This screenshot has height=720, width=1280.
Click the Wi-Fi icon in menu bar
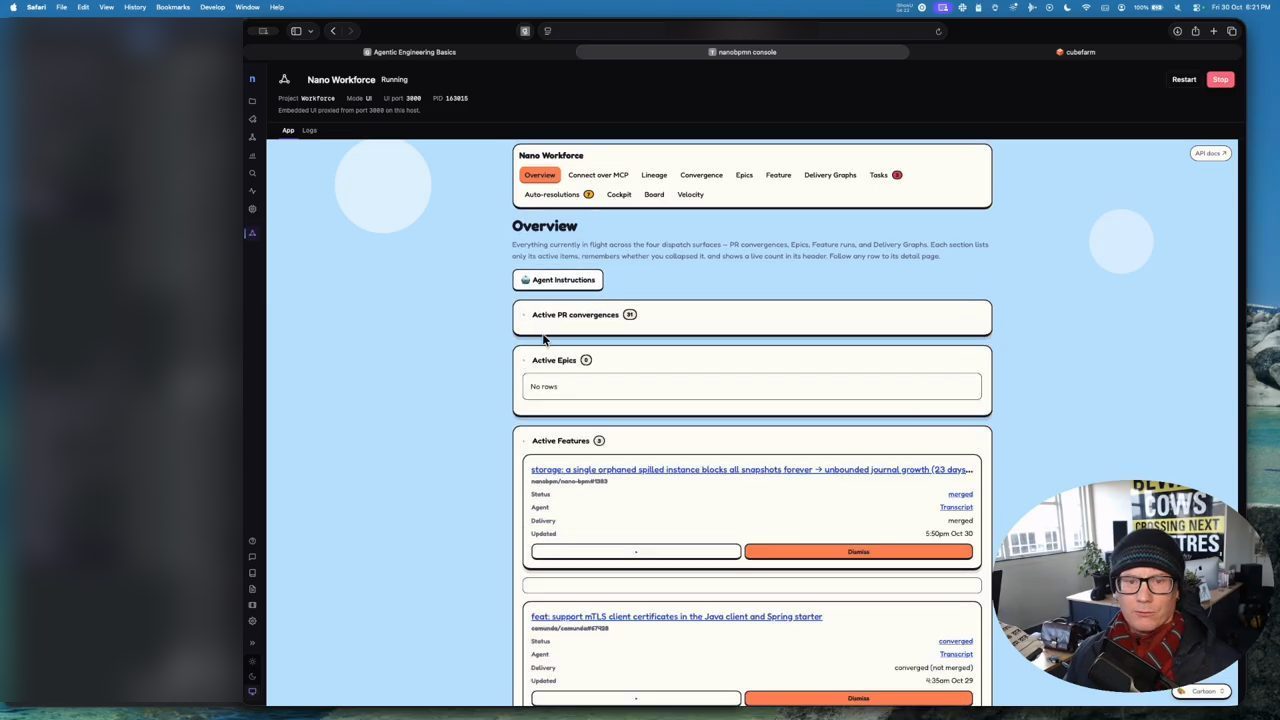pyautogui.click(x=1085, y=7)
